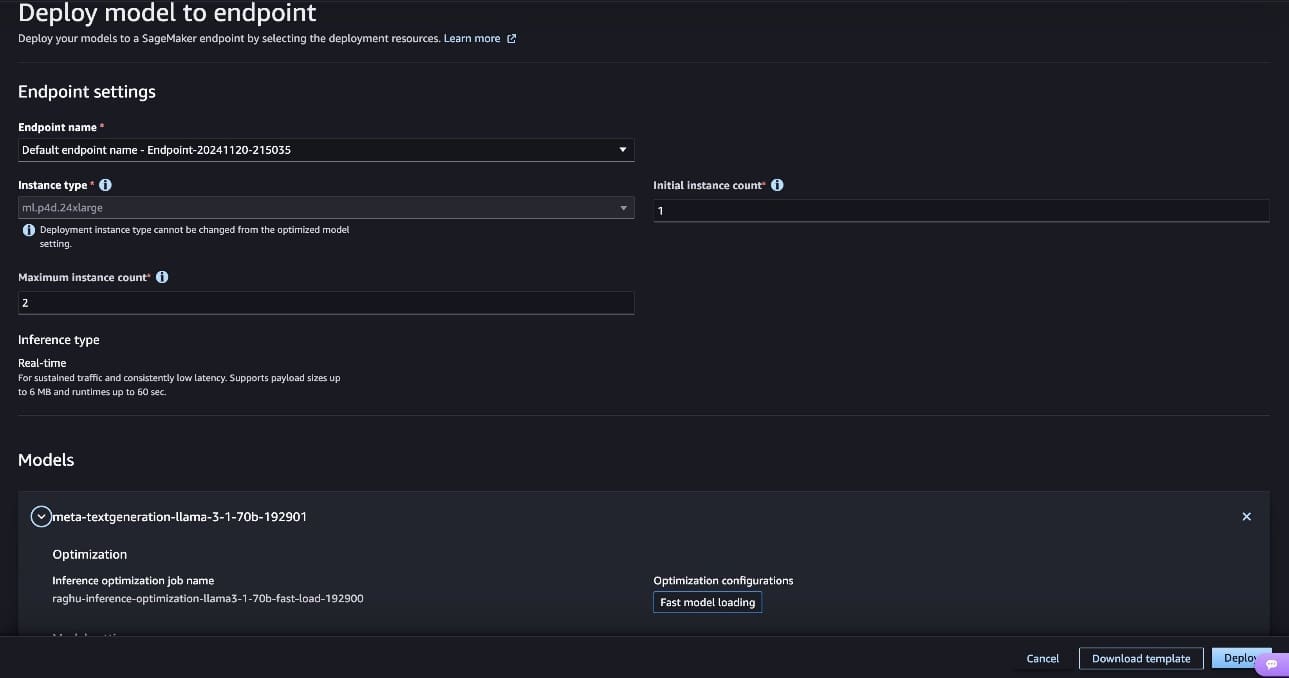Viewport: 1289px width, 678px height.
Task: Click info icon in instance type notice
Action: (x=29, y=230)
